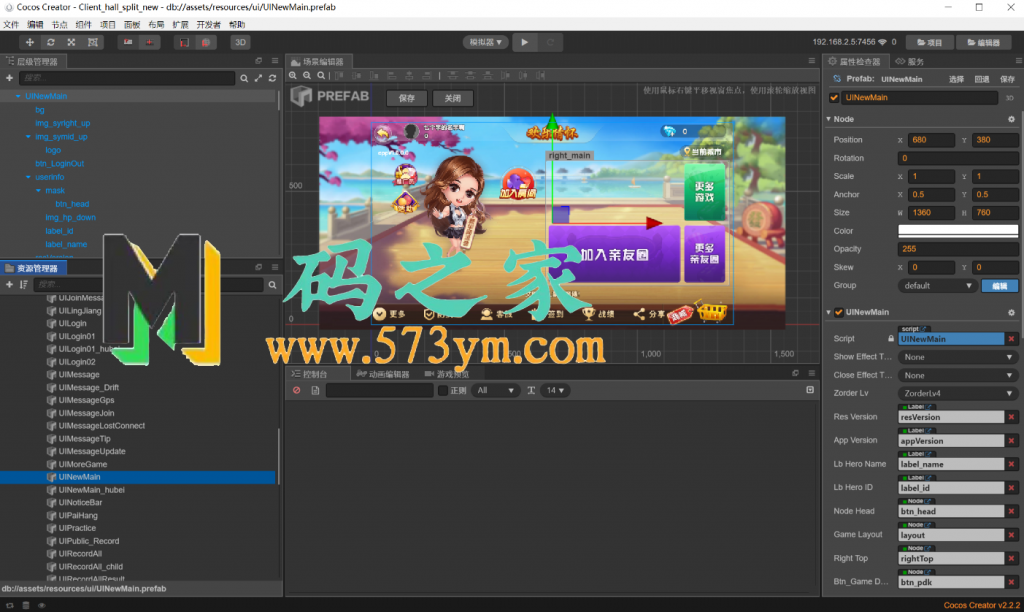Open the Node section gear settings
This screenshot has width=1024, height=612.
point(1012,119)
